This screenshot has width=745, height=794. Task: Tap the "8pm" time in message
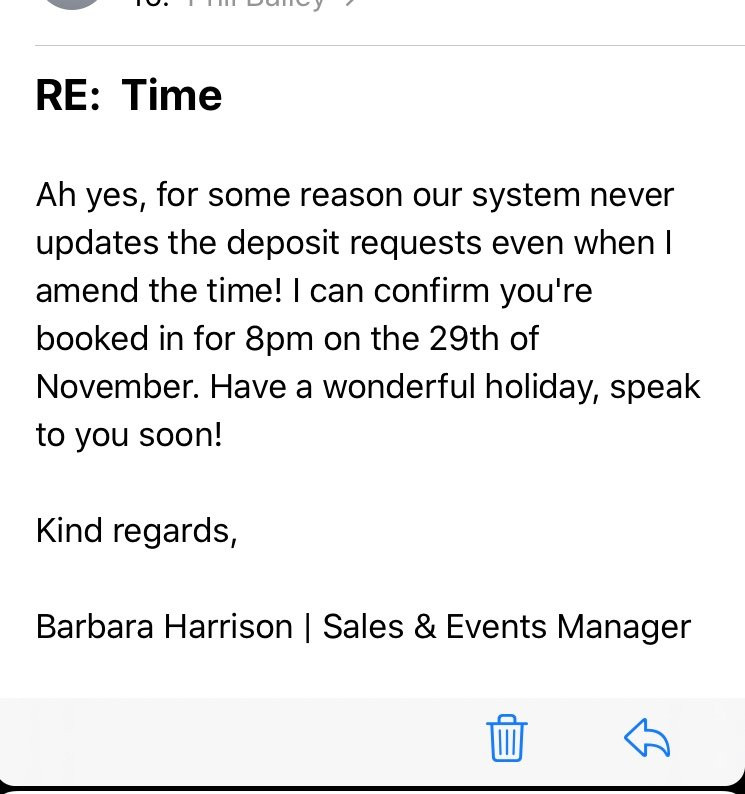(x=279, y=339)
